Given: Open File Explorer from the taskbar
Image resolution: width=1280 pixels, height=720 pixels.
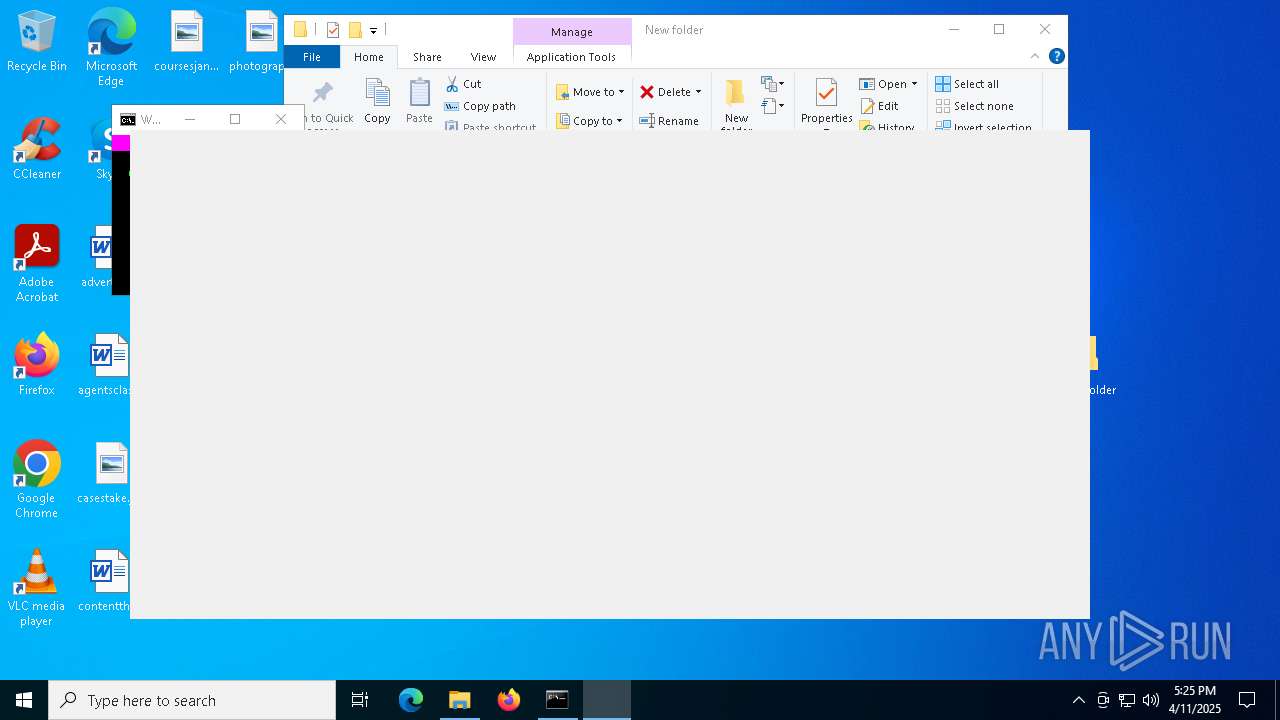Looking at the screenshot, I should click(459, 700).
